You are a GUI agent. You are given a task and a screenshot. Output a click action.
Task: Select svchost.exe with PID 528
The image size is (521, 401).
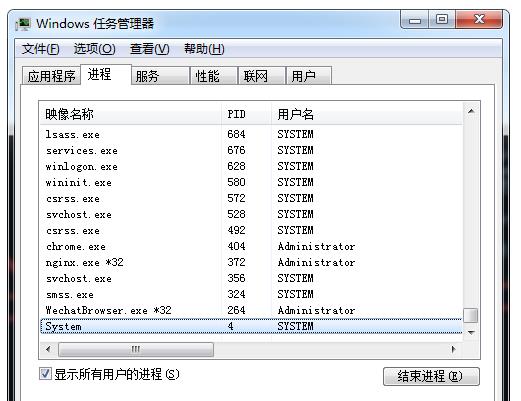pyautogui.click(x=251, y=214)
